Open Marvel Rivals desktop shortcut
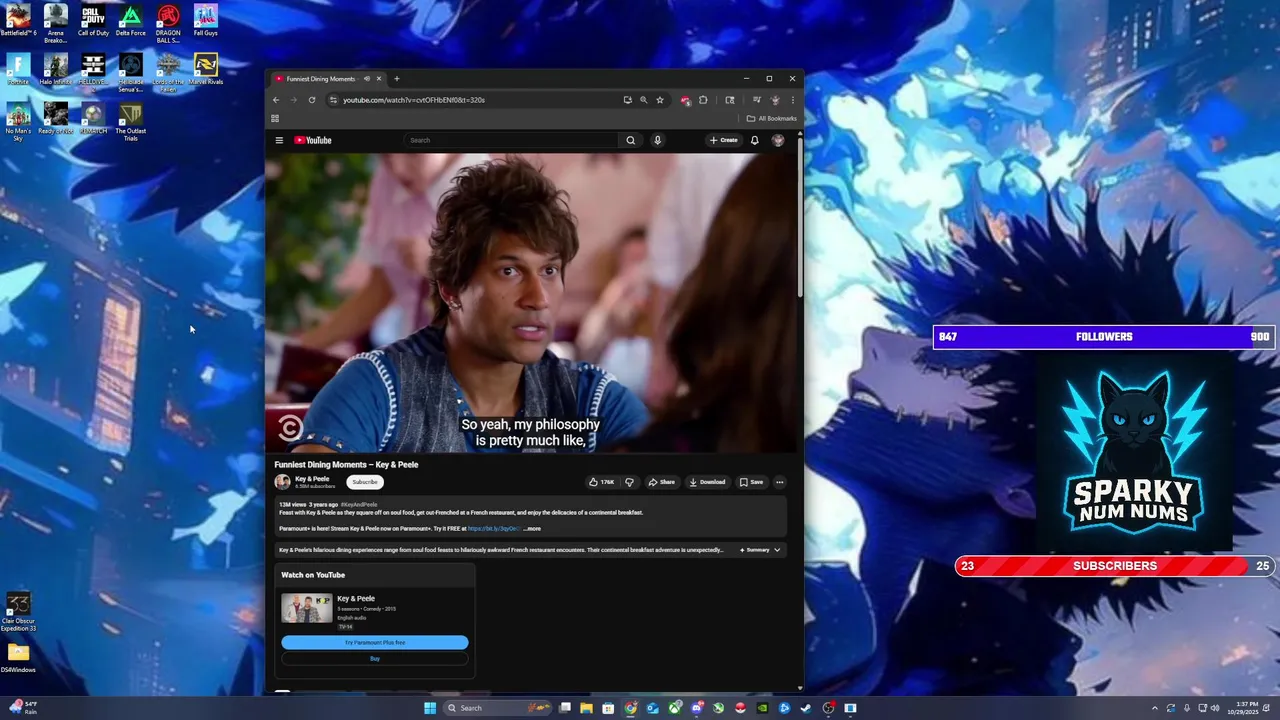The width and height of the screenshot is (1280, 720). click(x=205, y=69)
